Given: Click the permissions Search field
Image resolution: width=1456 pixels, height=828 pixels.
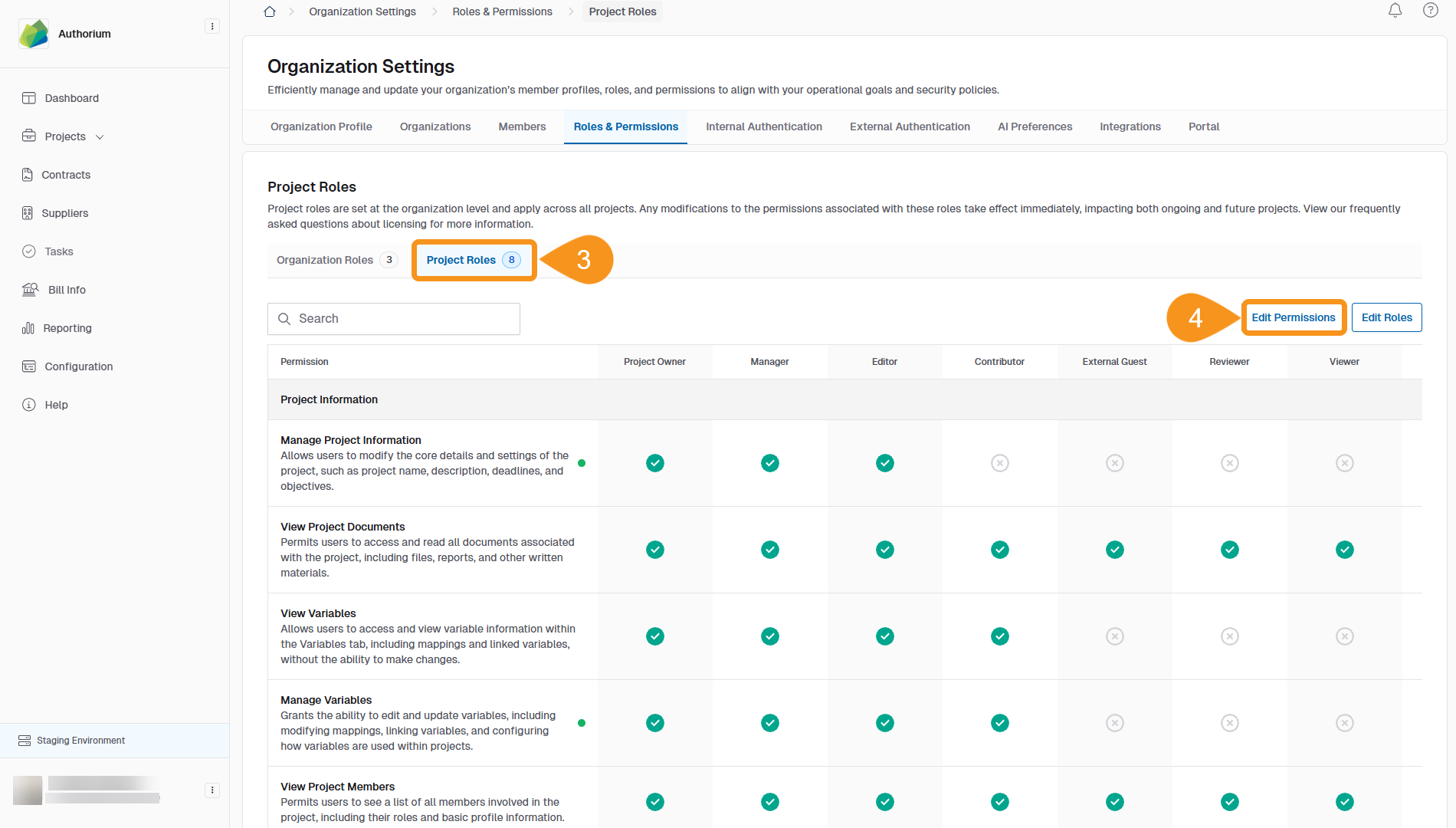Looking at the screenshot, I should (394, 319).
